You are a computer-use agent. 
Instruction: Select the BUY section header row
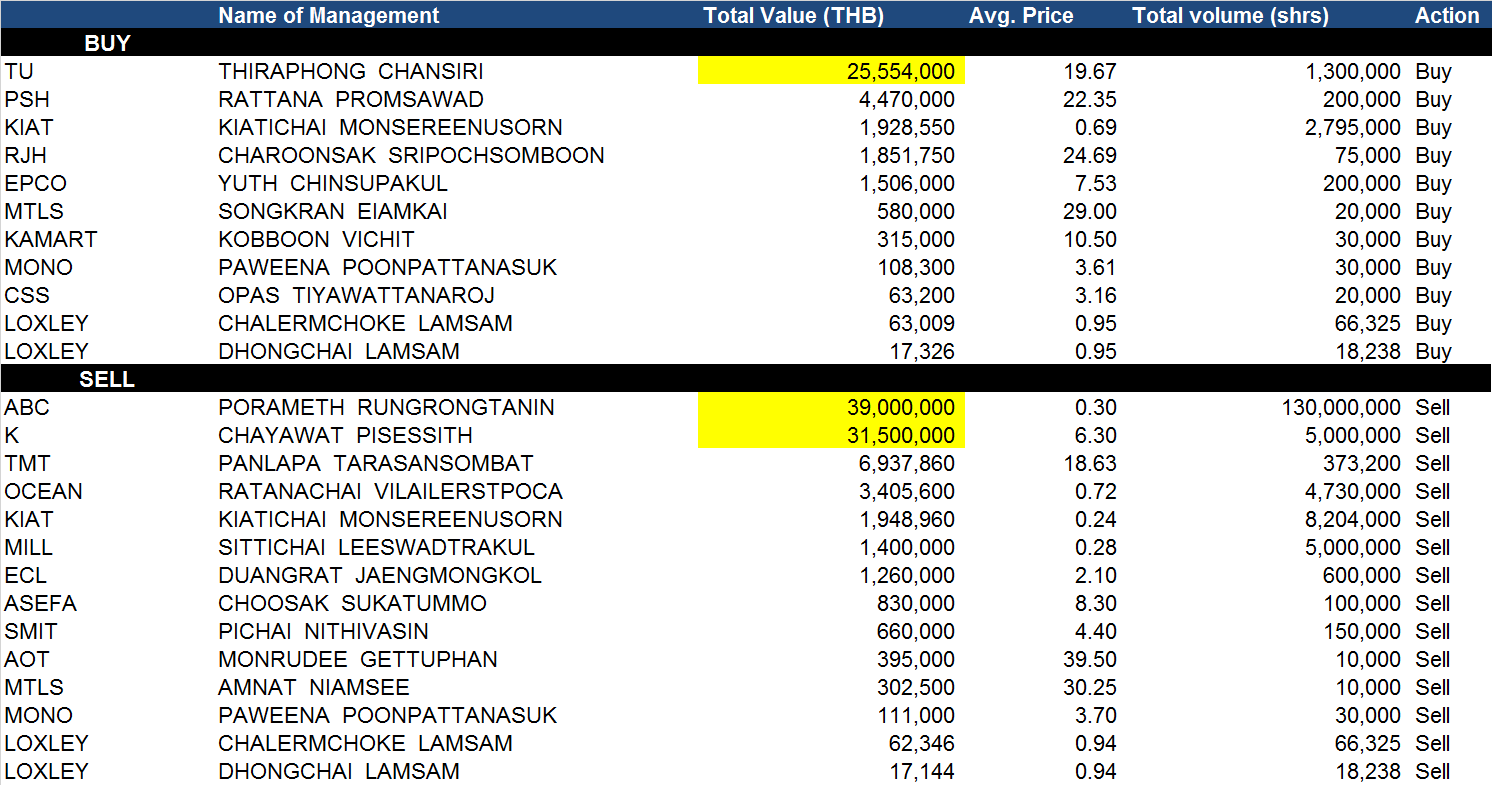(x=746, y=43)
